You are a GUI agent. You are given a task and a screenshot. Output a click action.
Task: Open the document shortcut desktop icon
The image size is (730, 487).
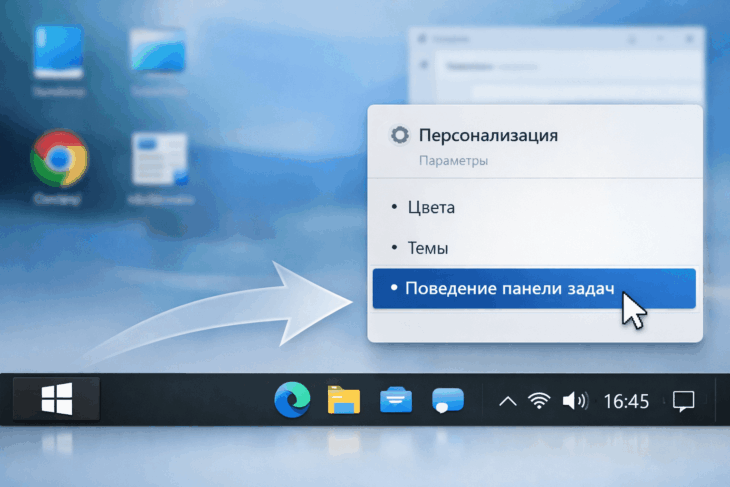coord(160,159)
